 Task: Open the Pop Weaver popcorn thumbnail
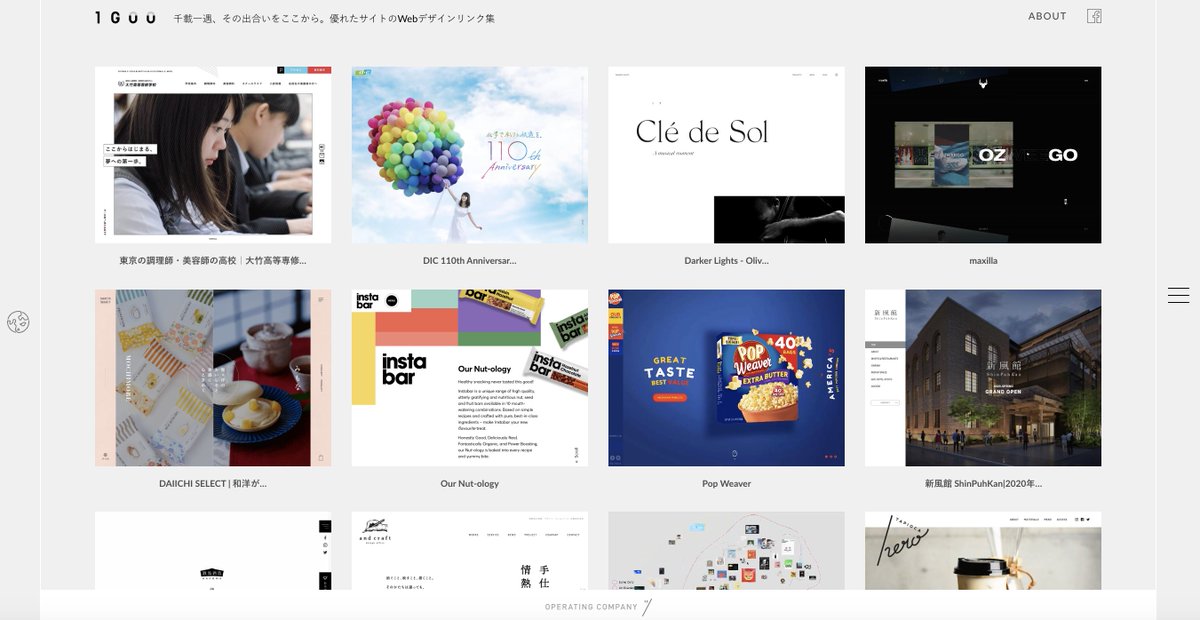click(726, 378)
